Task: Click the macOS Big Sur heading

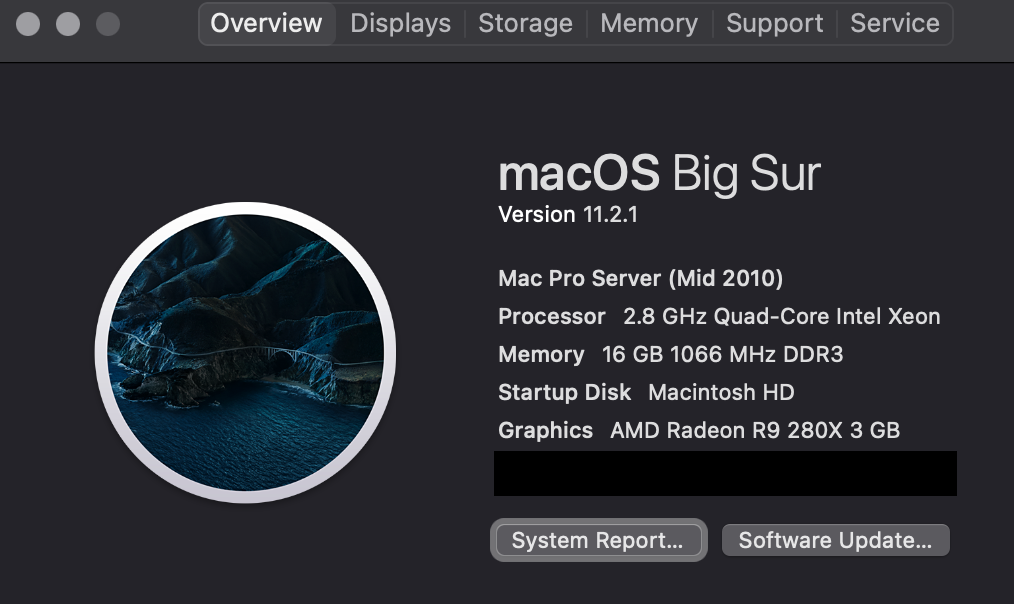Action: [659, 174]
